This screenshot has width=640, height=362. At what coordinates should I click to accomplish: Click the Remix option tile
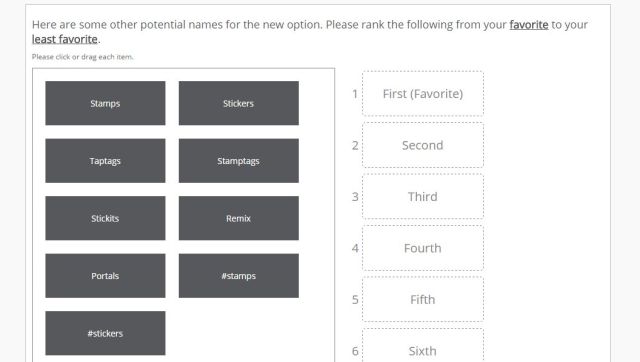[x=239, y=218]
